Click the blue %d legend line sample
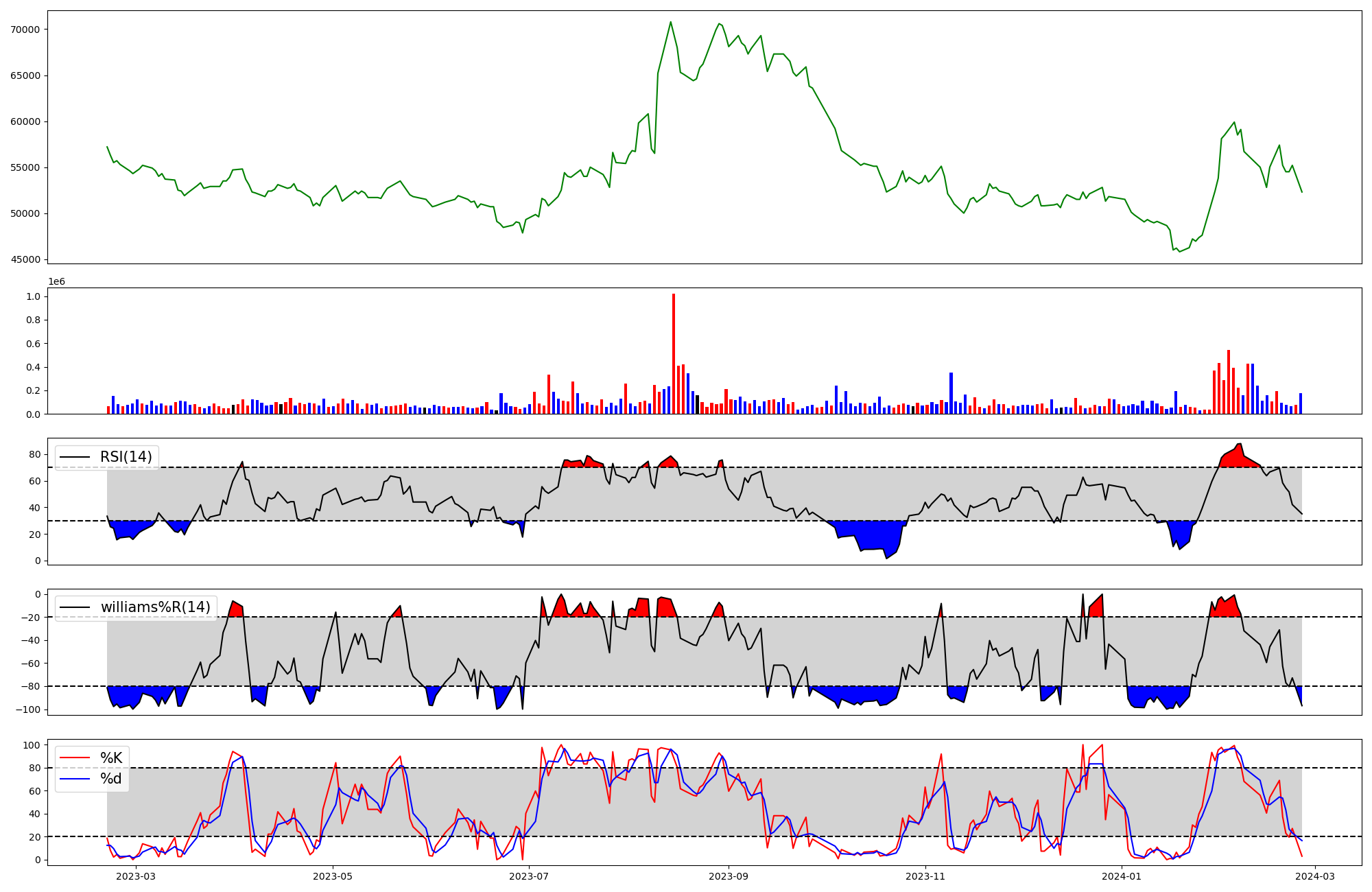 75,779
